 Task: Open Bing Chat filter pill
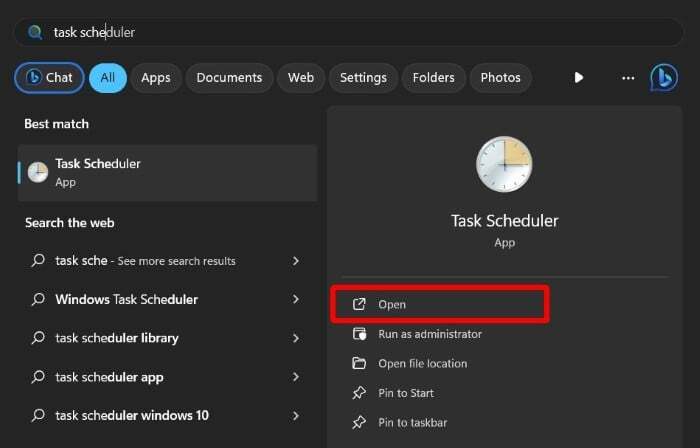49,78
